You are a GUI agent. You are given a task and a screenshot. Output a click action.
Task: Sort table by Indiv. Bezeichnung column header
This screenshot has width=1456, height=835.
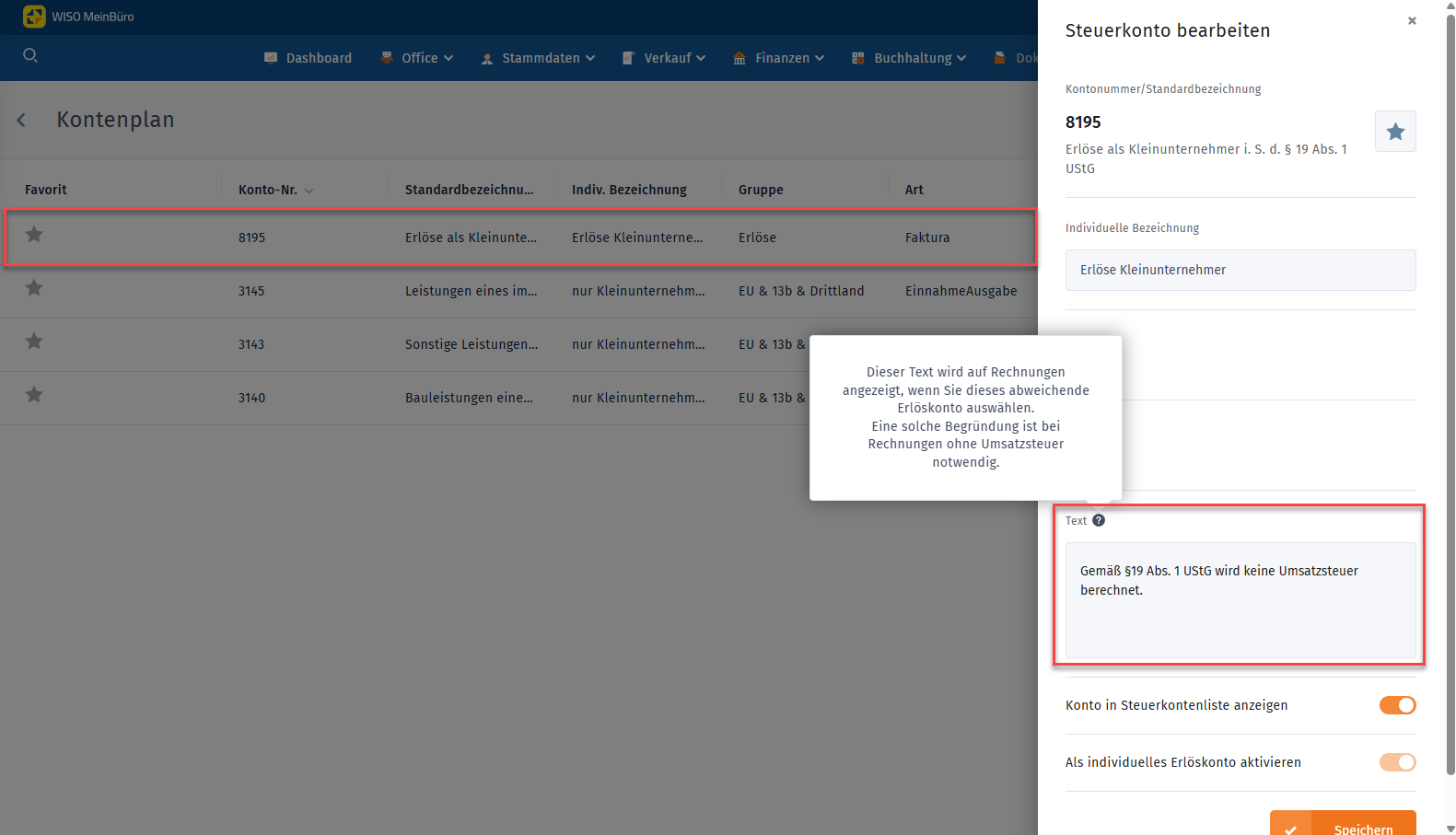click(629, 190)
